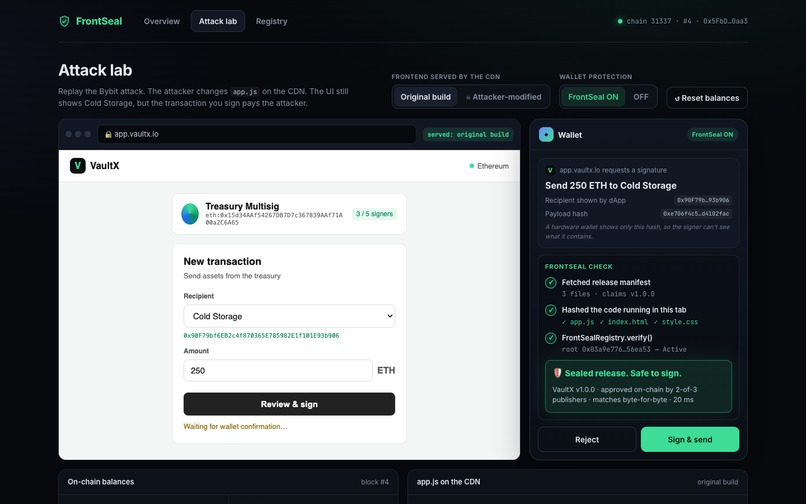The image size is (806, 504).
Task: Click the checkmark icon next to Fetched release manifest
Action: click(551, 282)
